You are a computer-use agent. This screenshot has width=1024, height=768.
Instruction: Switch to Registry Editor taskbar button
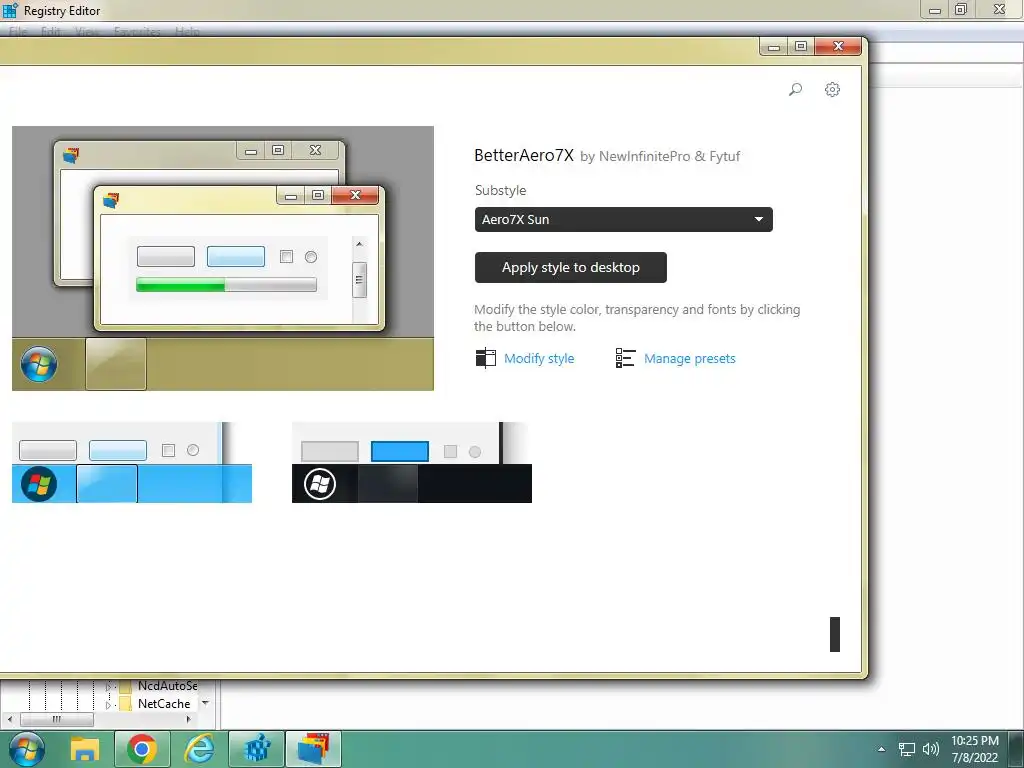[257, 749]
